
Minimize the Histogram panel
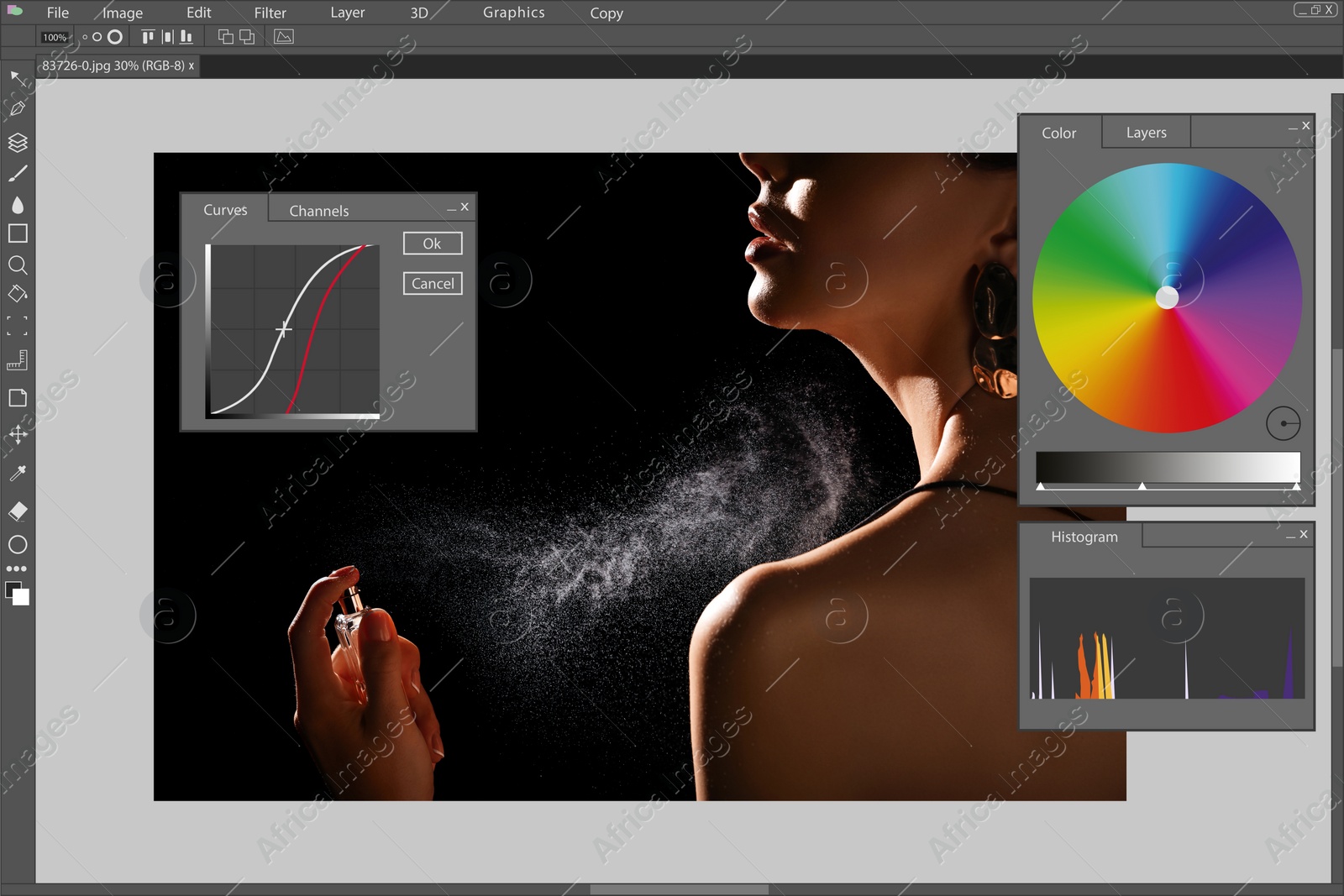click(1291, 537)
